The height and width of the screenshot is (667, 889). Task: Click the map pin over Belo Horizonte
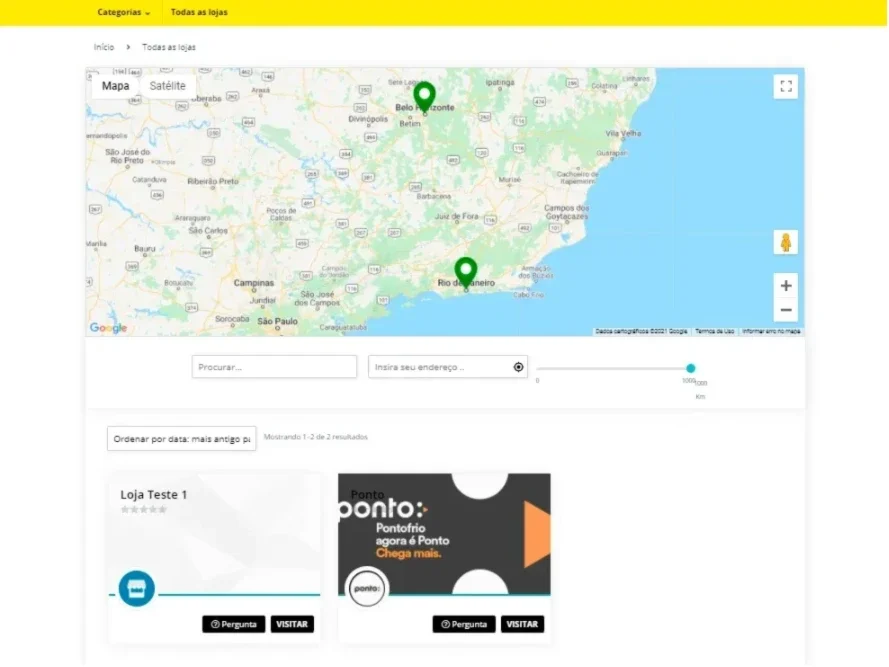pyautogui.click(x=425, y=97)
